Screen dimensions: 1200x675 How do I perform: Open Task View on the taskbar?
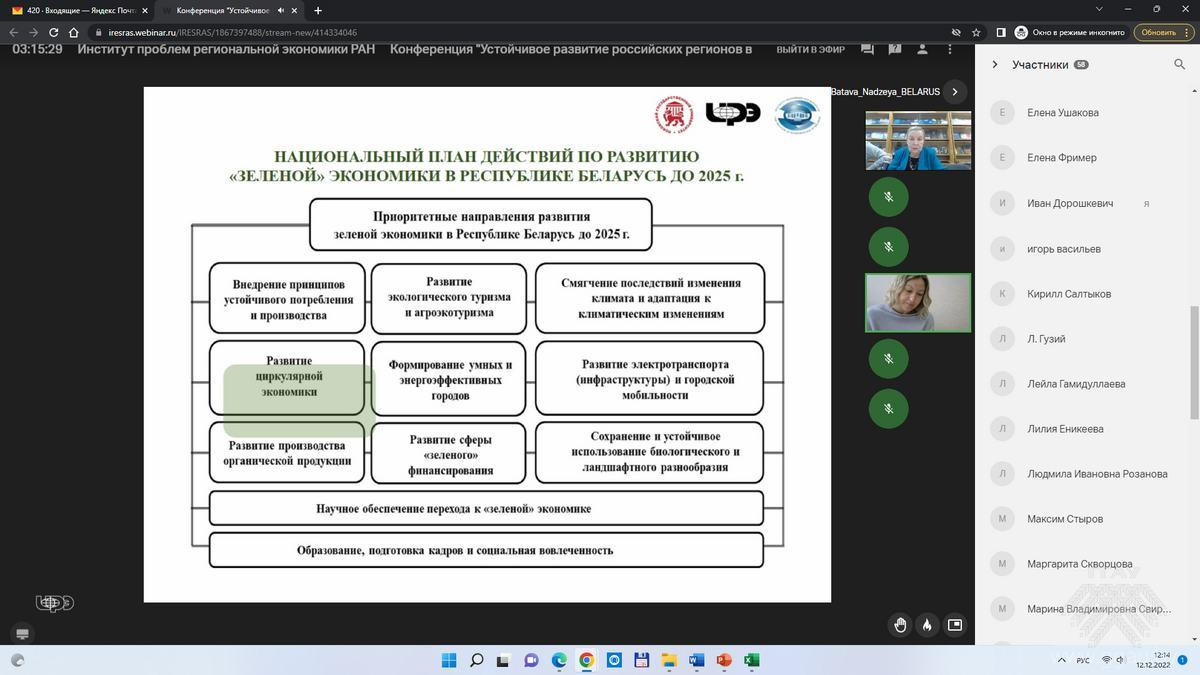coord(504,660)
